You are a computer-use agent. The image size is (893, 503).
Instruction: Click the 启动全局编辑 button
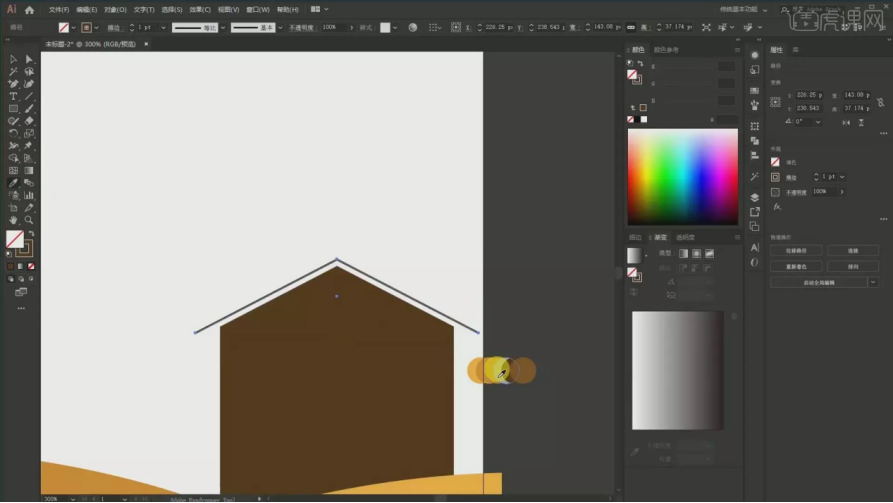pos(819,283)
